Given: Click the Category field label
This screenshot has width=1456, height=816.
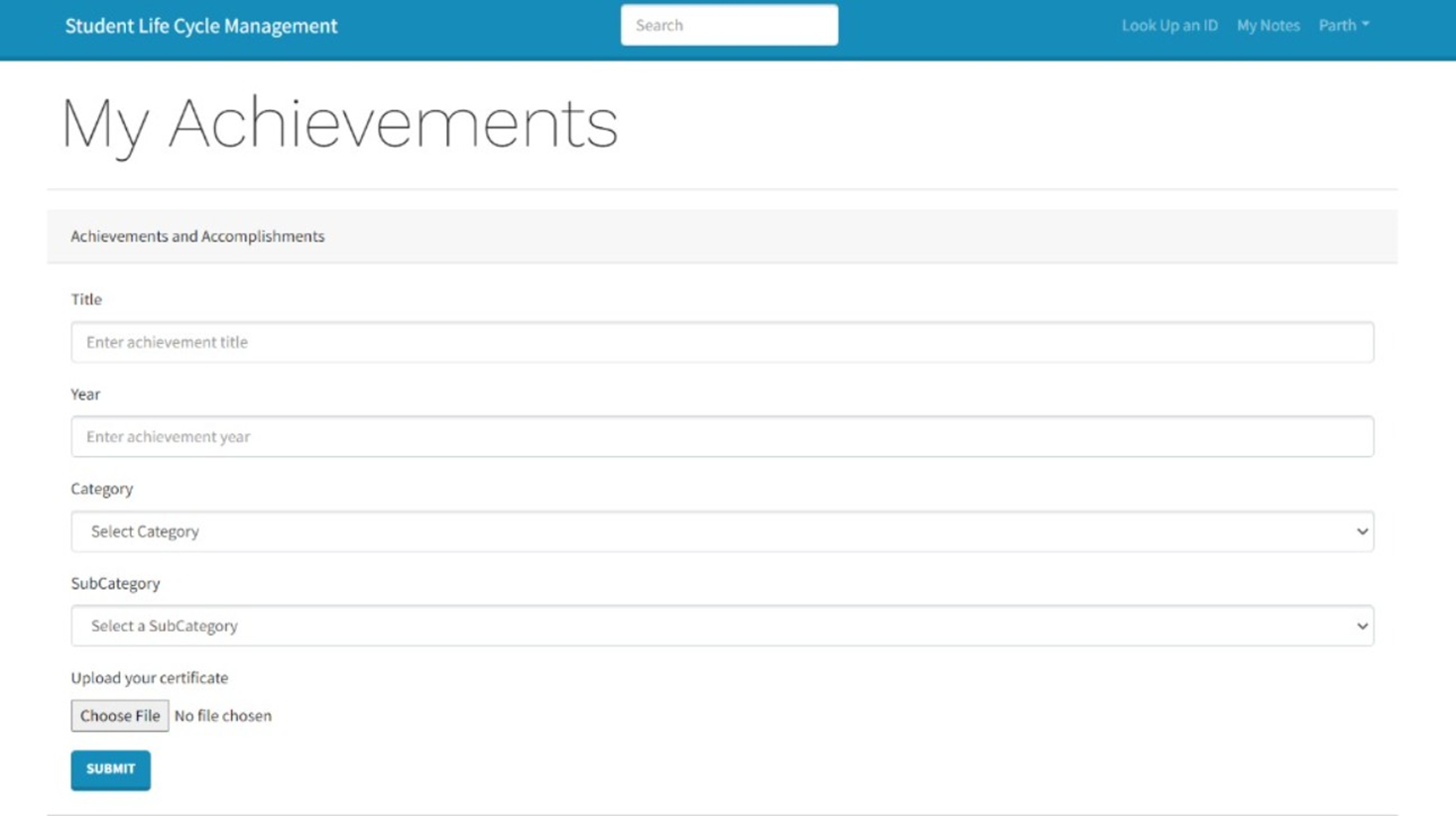Looking at the screenshot, I should 101,488.
